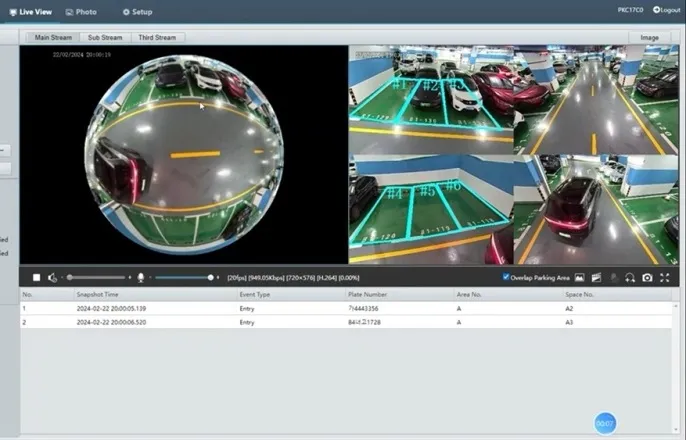Click the clapperboard recording icon

click(596, 277)
